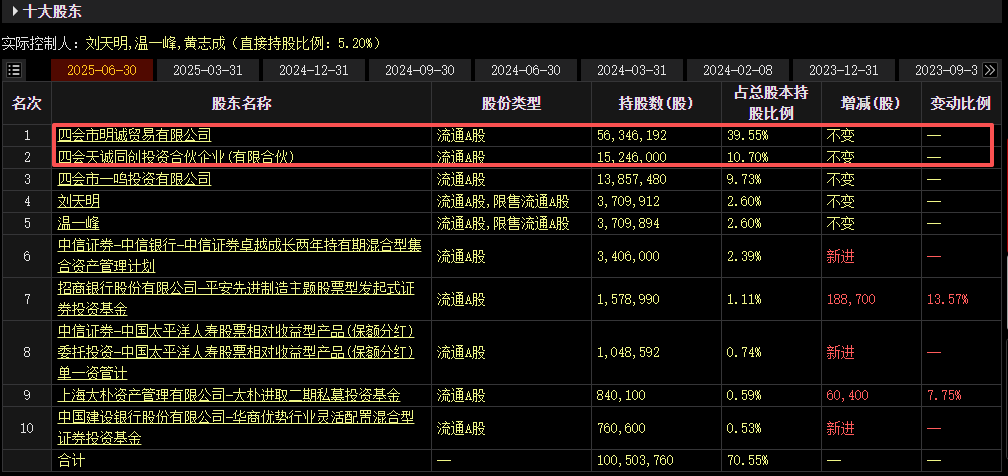Click the 占总股本持股比例 column header

pos(771,103)
